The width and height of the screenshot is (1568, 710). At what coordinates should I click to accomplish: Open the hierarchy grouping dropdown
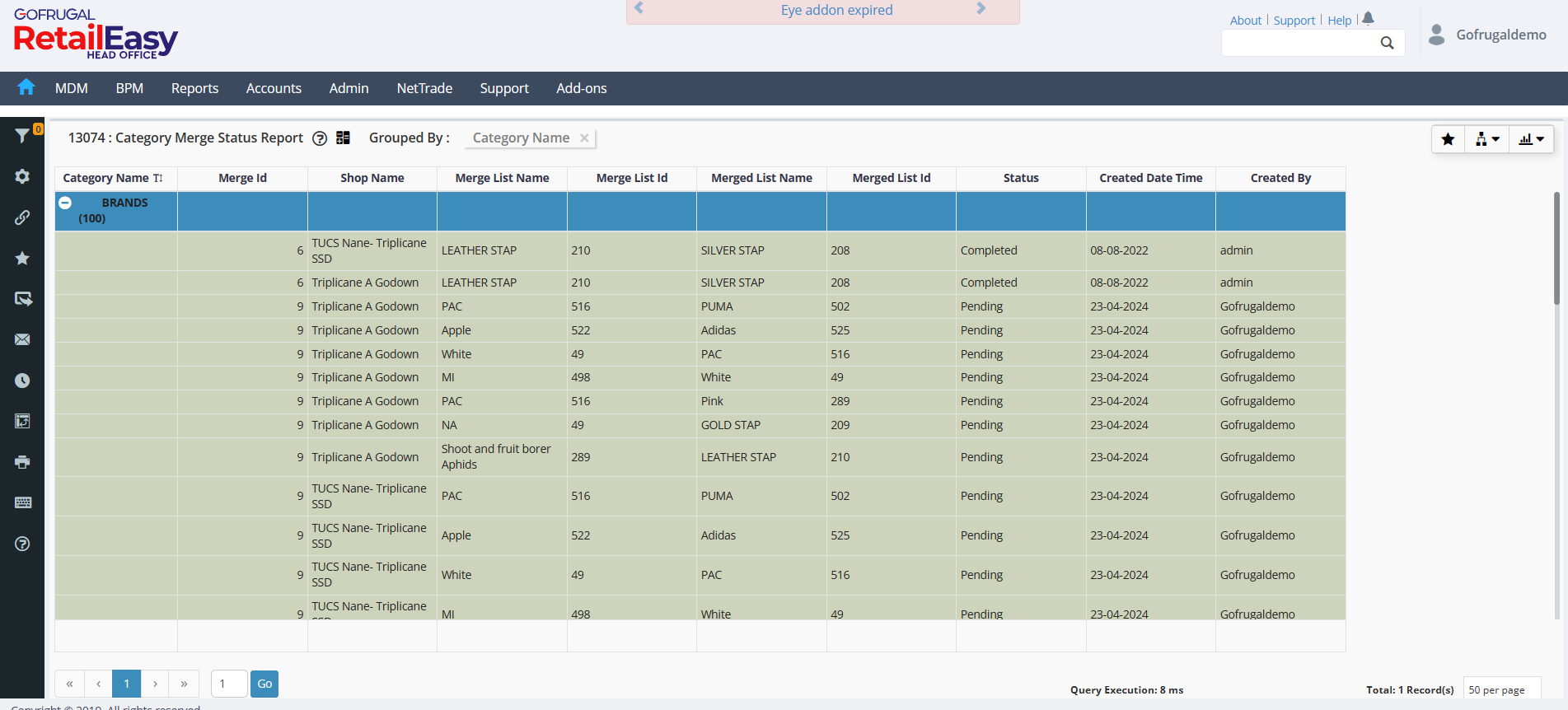tap(1486, 139)
